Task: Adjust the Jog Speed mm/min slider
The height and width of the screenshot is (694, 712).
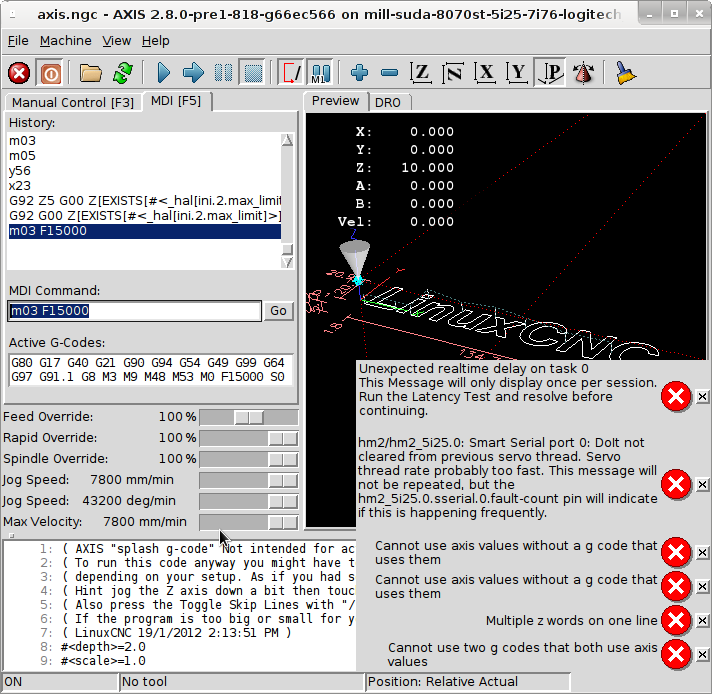Action: click(x=249, y=480)
